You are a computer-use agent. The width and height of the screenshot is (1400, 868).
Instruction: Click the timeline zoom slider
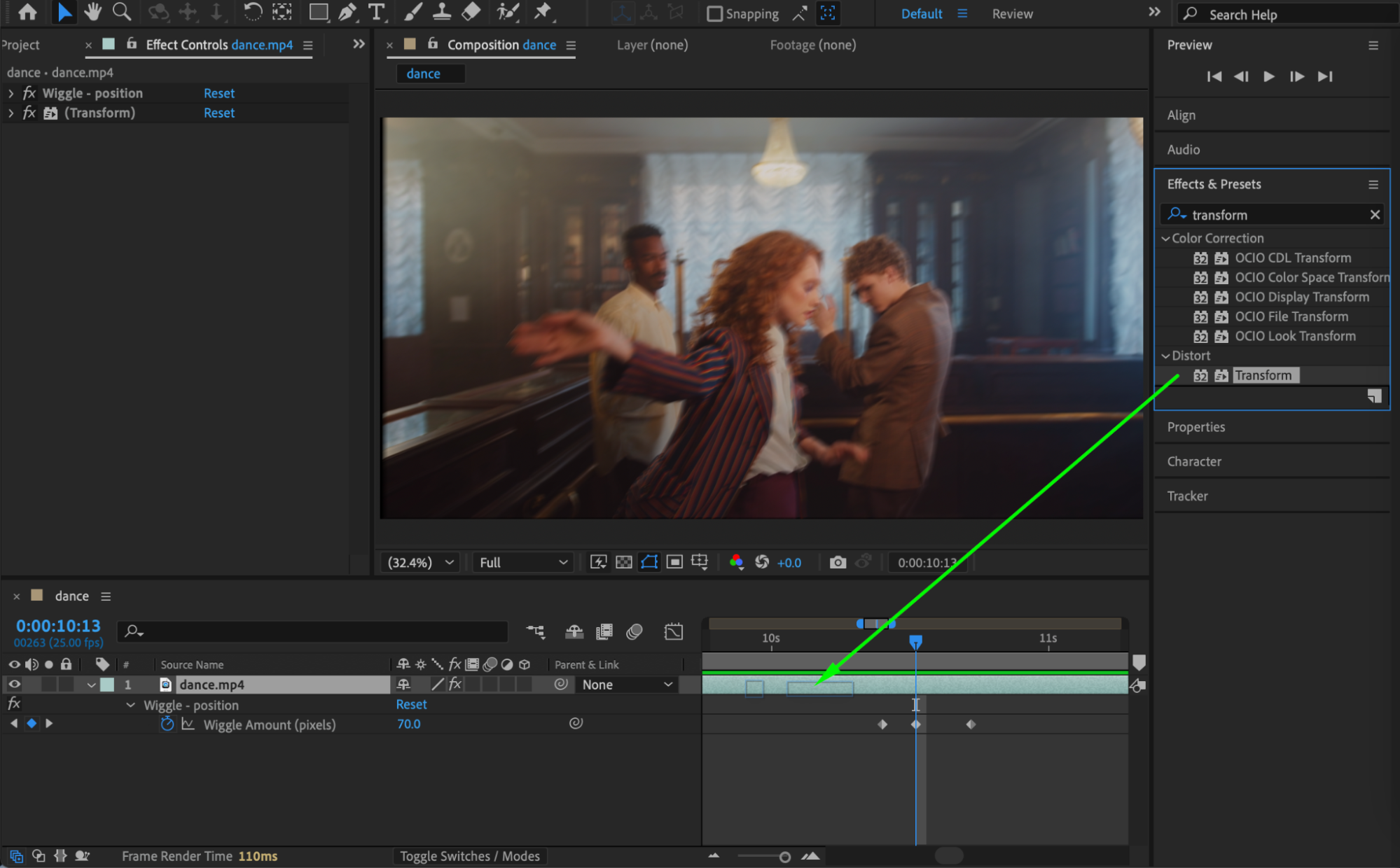(784, 857)
